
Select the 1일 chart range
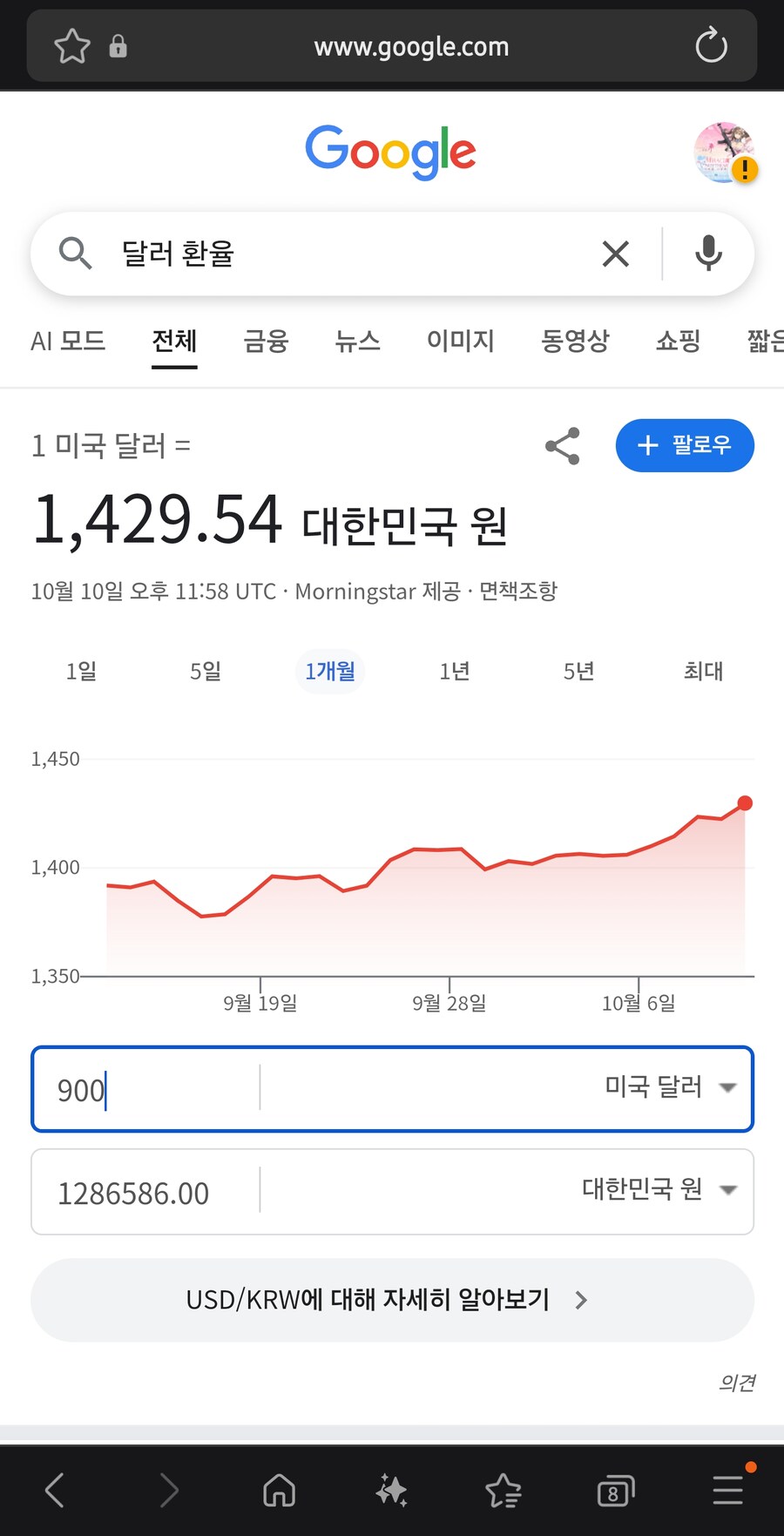click(x=81, y=671)
